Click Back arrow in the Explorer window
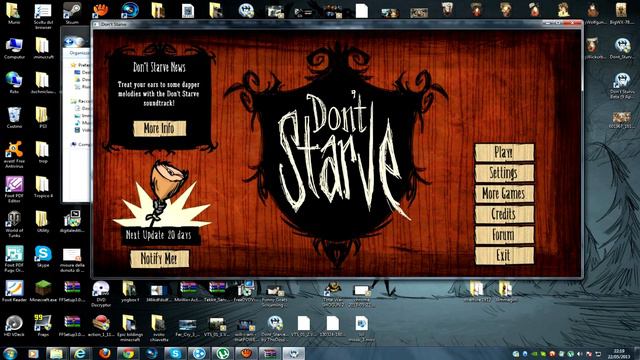The width and height of the screenshot is (640, 360). 69,41
